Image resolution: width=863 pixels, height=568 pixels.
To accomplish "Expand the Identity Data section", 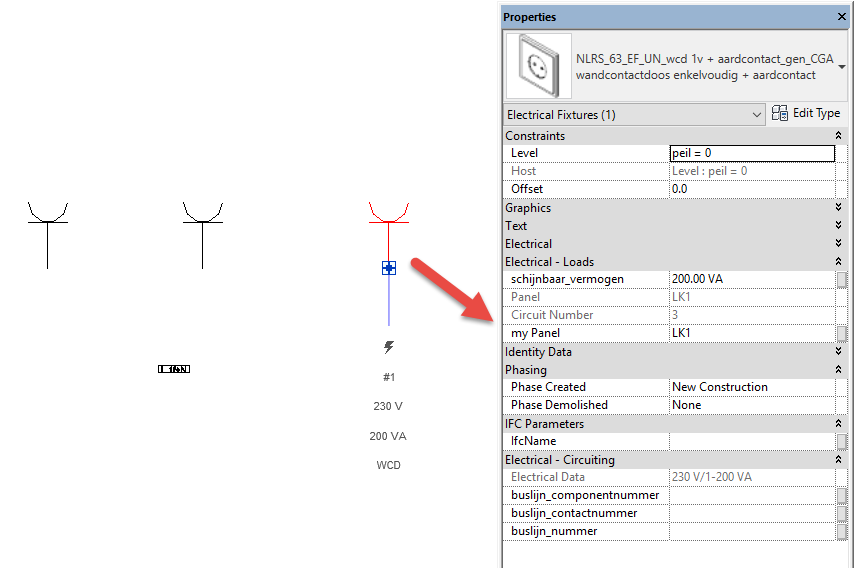I will point(838,352).
